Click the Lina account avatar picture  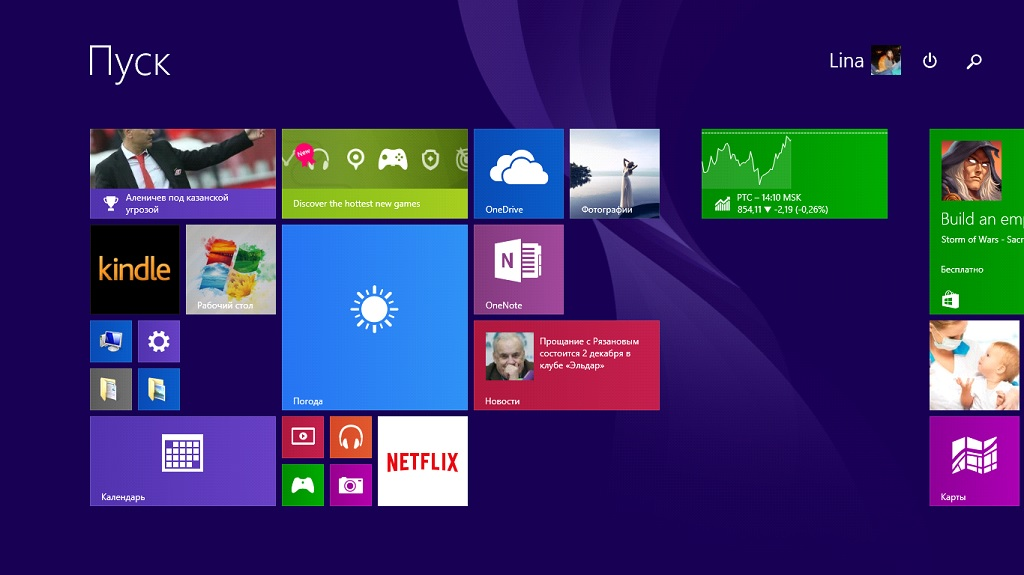click(886, 61)
